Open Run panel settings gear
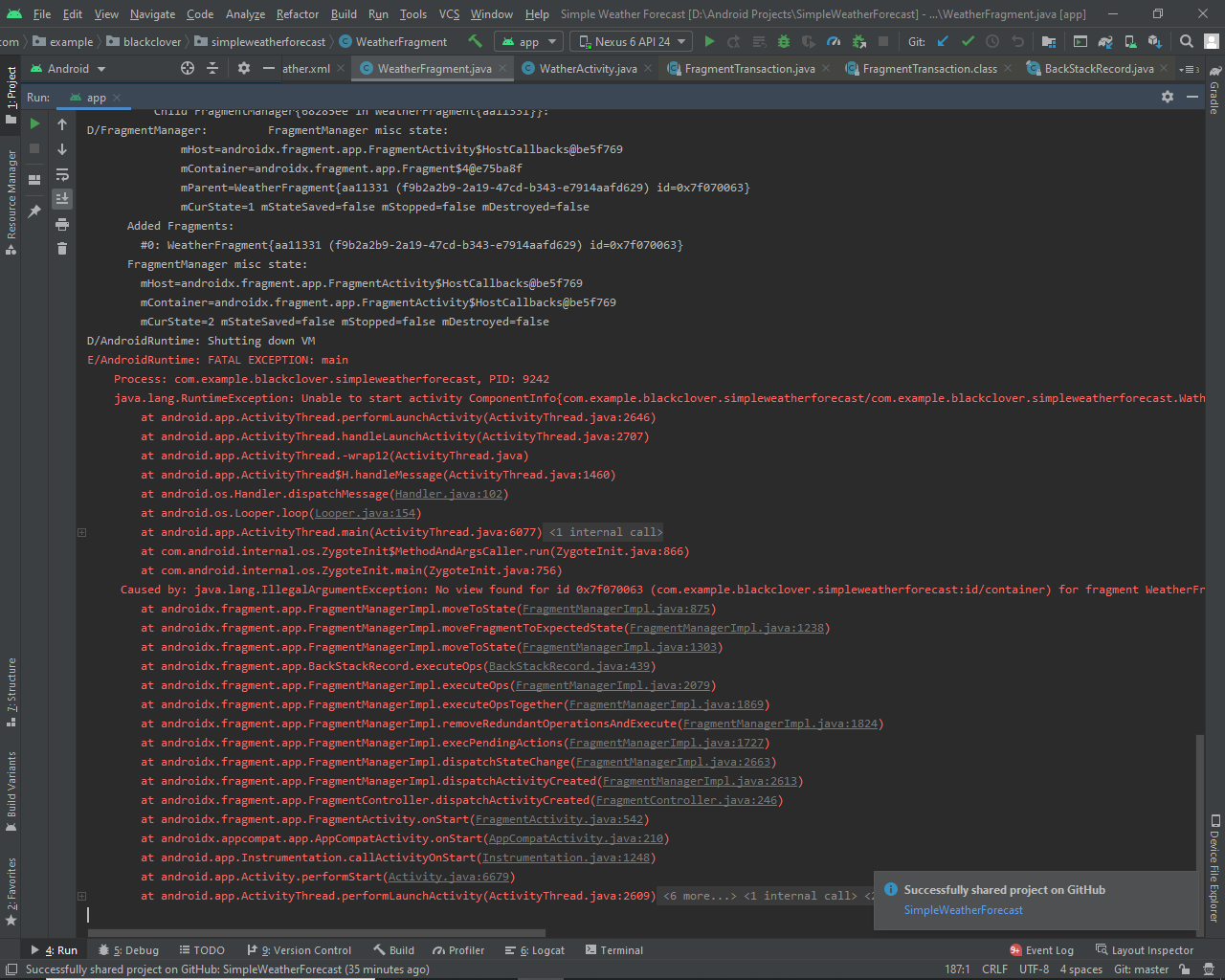This screenshot has height=980, width=1225. pos(1168,97)
